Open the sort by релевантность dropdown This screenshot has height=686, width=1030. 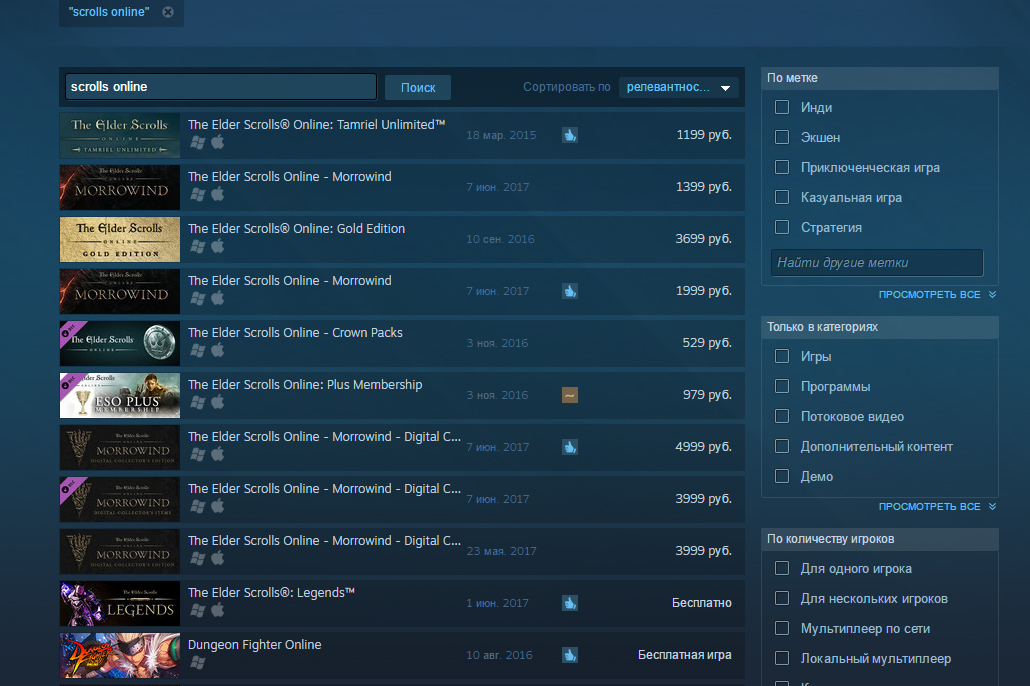tap(679, 87)
